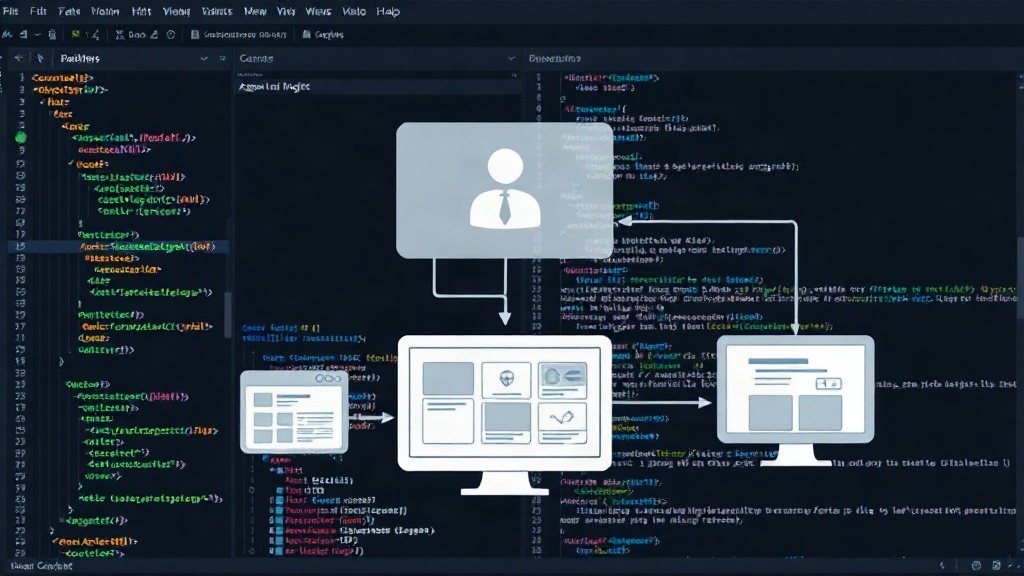Open the menu directly right of File
This screenshot has height=576, width=1024.
coord(38,11)
